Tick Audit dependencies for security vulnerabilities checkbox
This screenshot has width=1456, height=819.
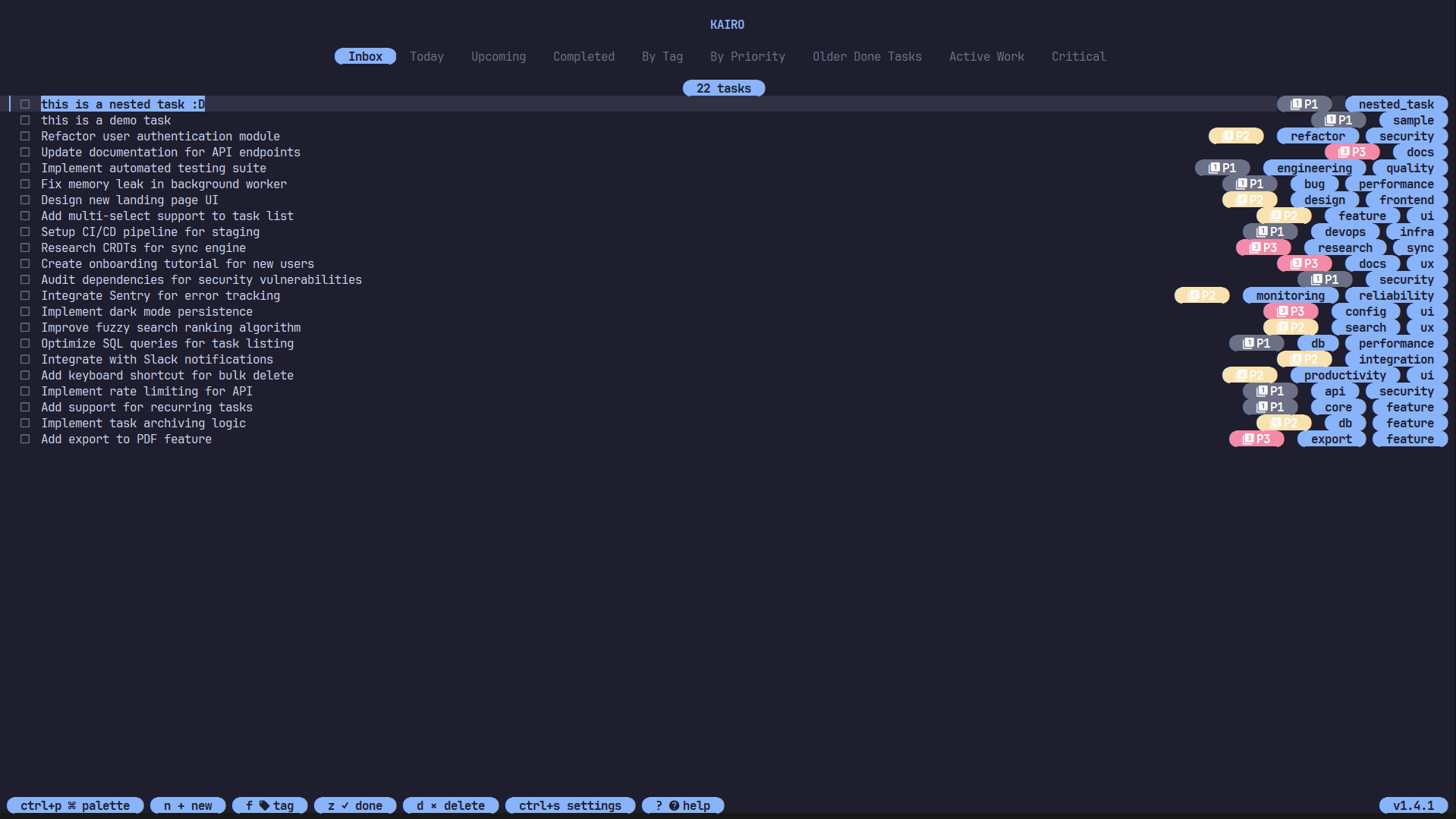[x=25, y=279]
